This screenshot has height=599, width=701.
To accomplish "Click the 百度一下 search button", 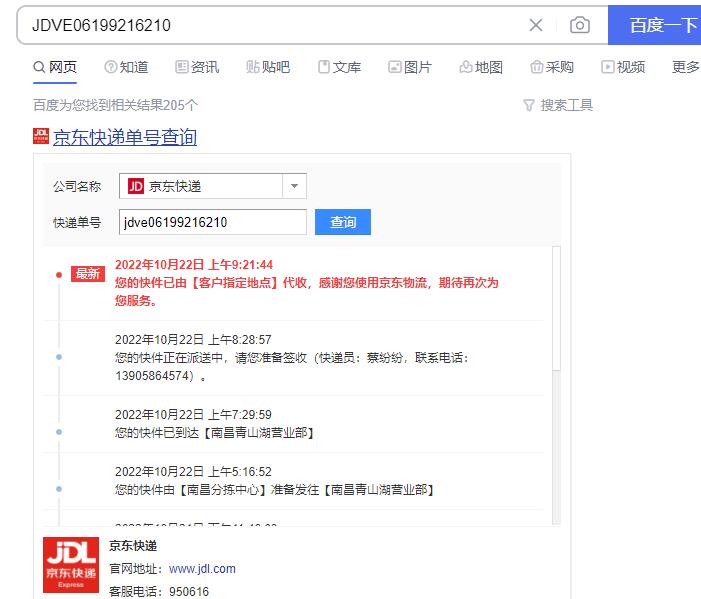I will click(x=655, y=25).
